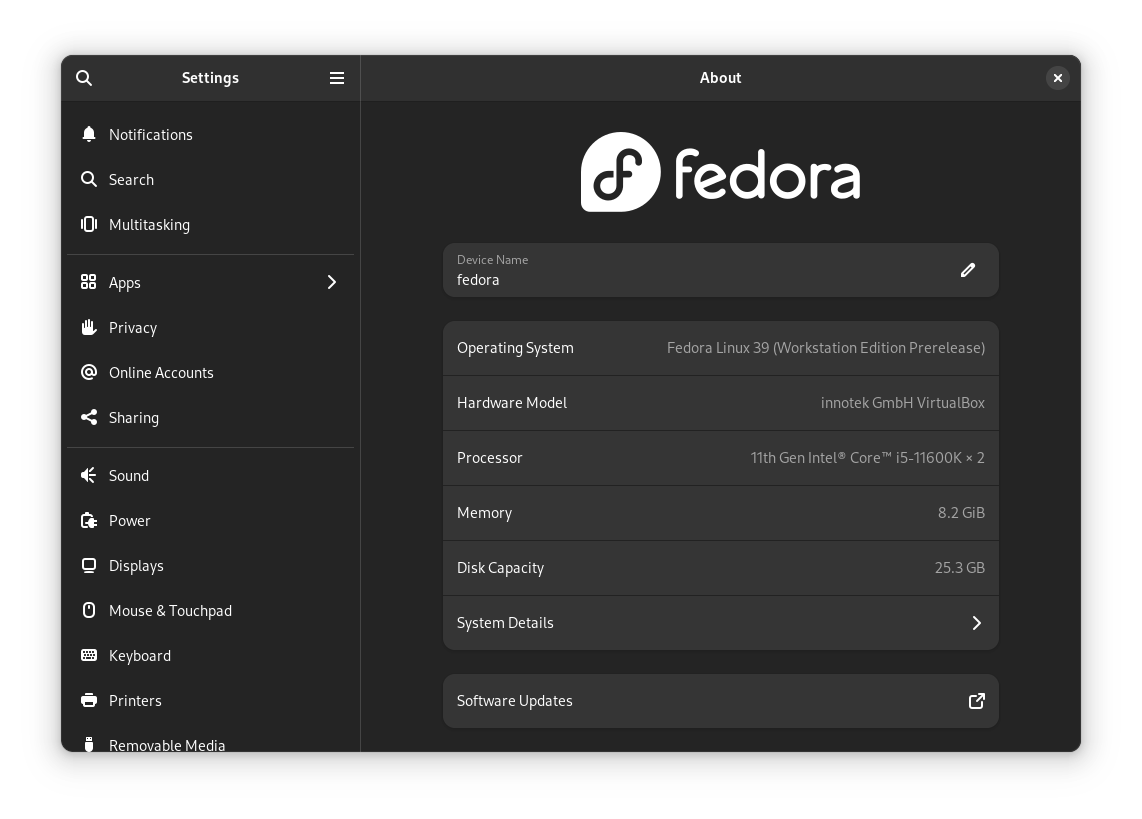Click the Notifications bell icon

[88, 135]
